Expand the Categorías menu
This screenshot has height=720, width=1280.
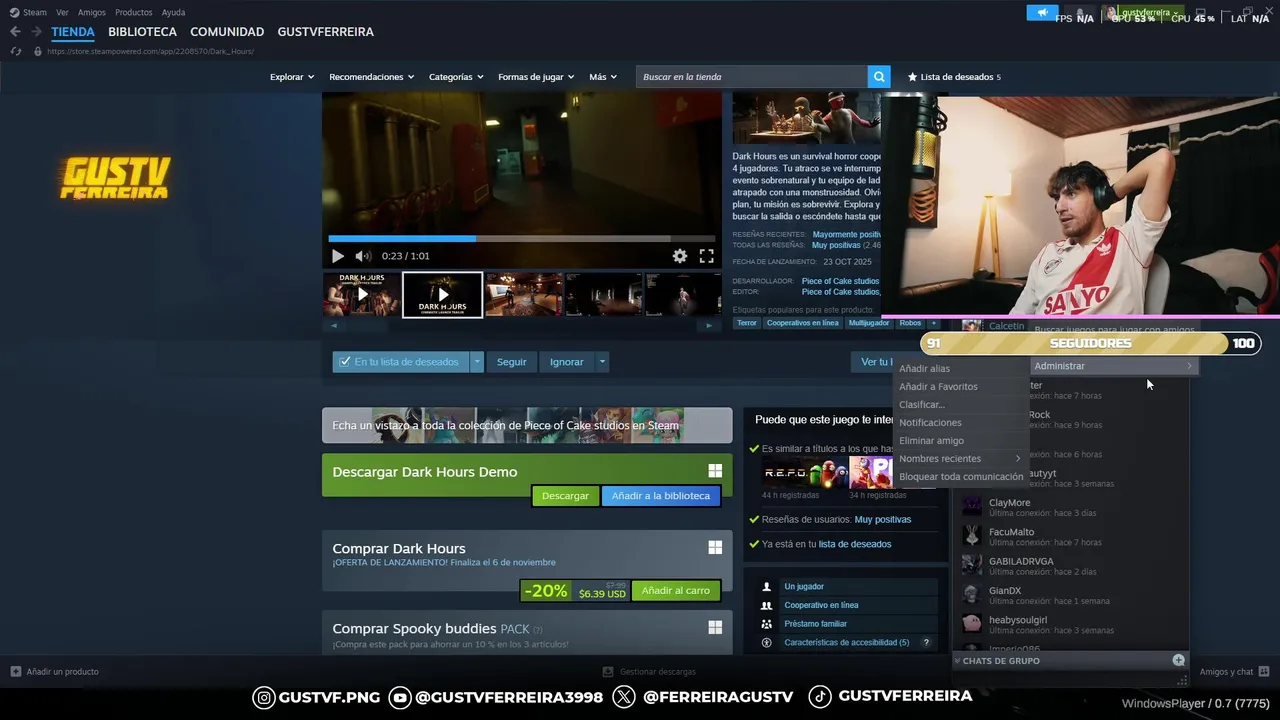click(456, 77)
